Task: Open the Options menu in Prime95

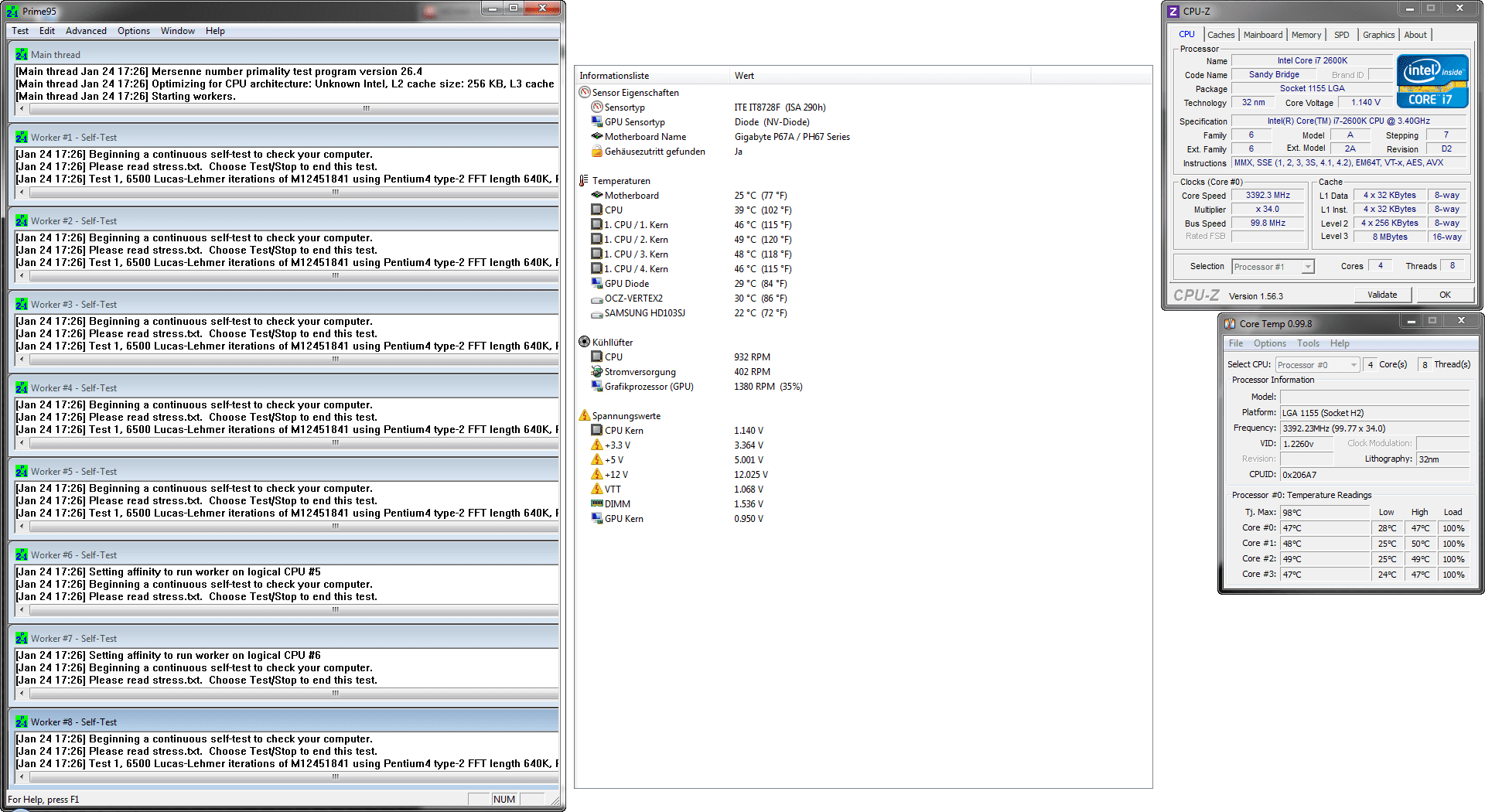Action: (x=134, y=31)
